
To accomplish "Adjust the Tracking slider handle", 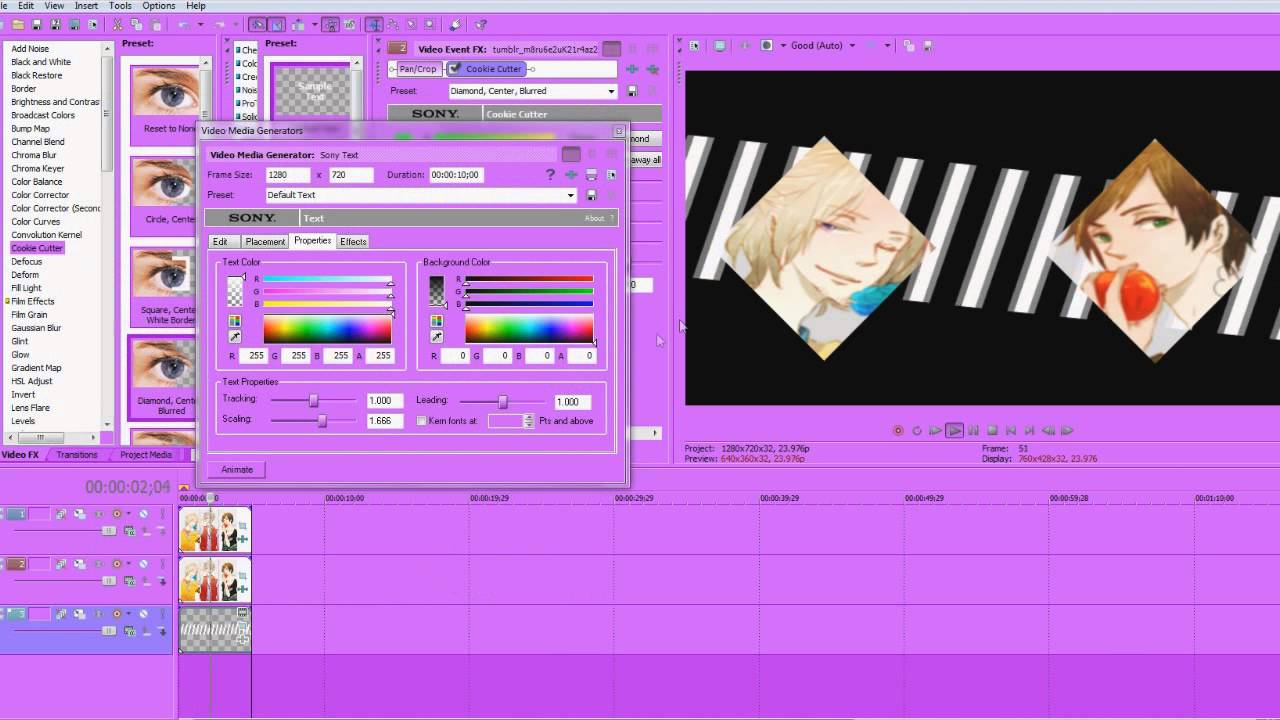I will tap(314, 400).
